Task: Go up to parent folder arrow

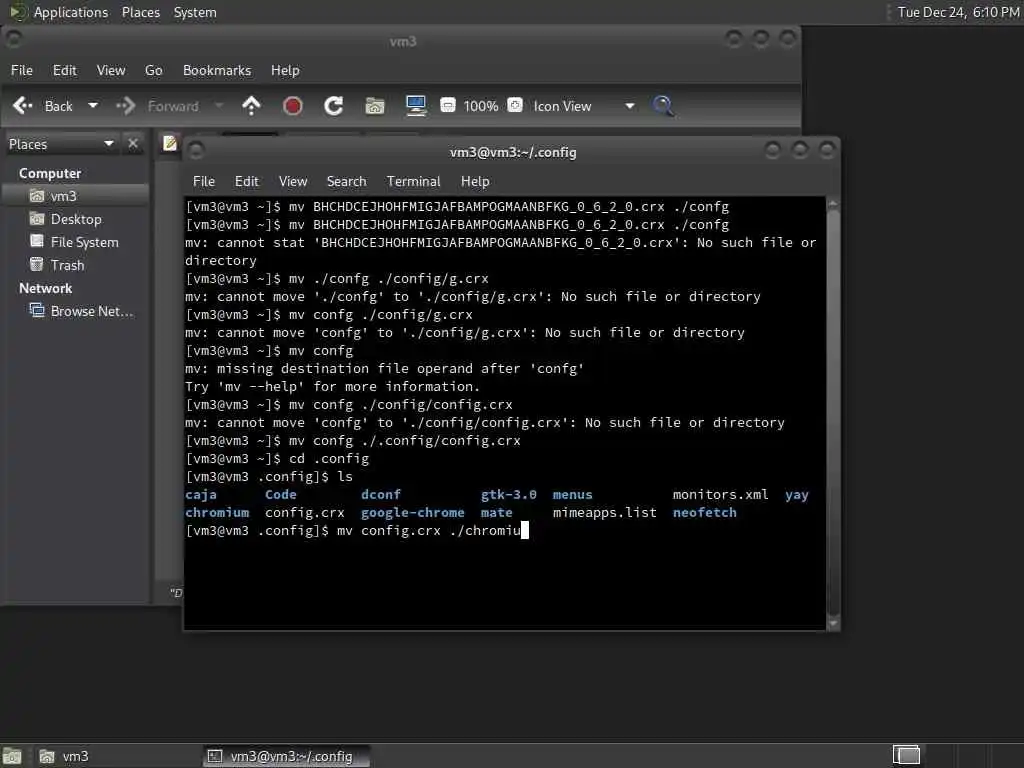Action: tap(251, 106)
